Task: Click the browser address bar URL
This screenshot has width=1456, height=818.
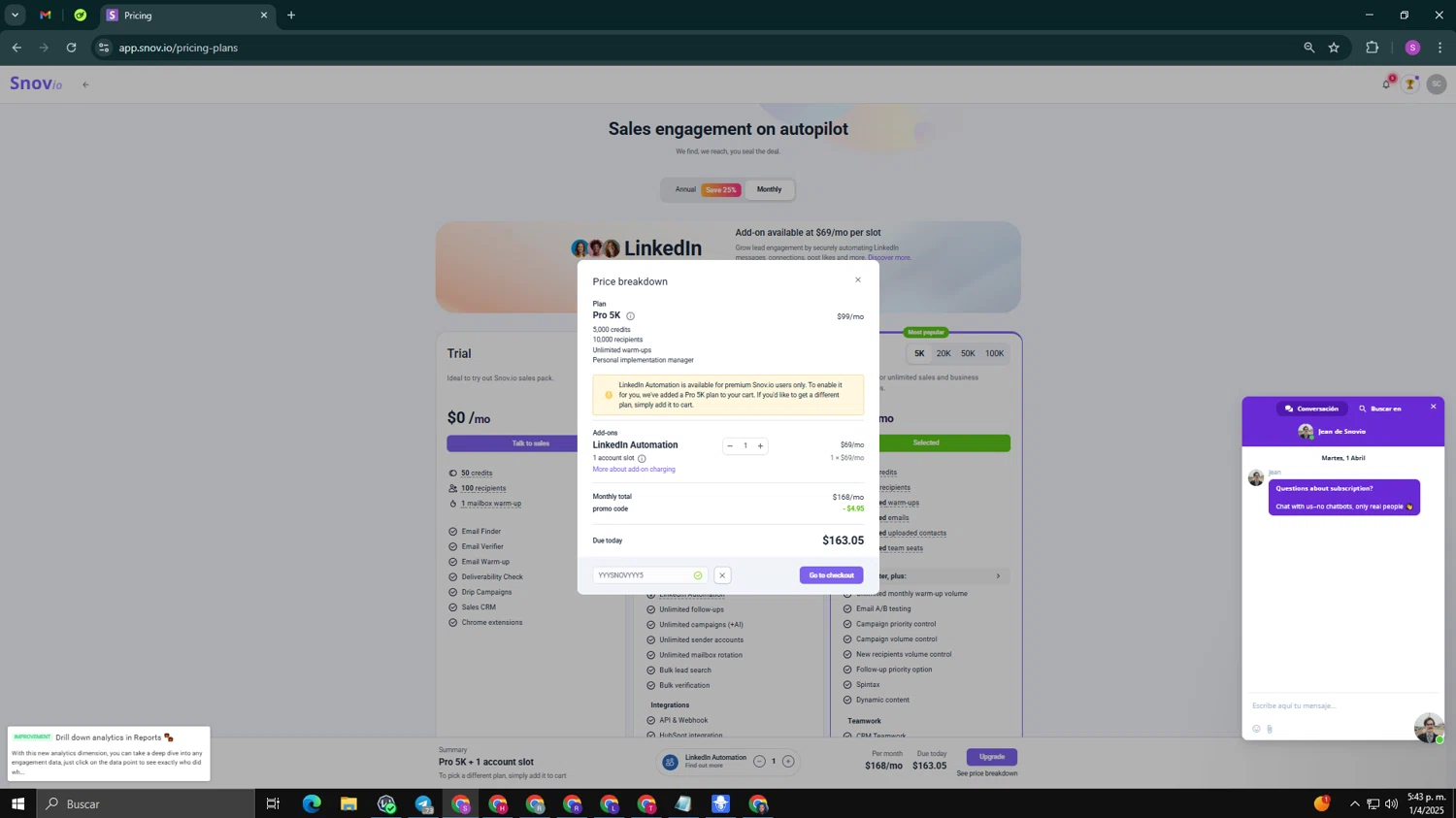Action: click(x=179, y=48)
